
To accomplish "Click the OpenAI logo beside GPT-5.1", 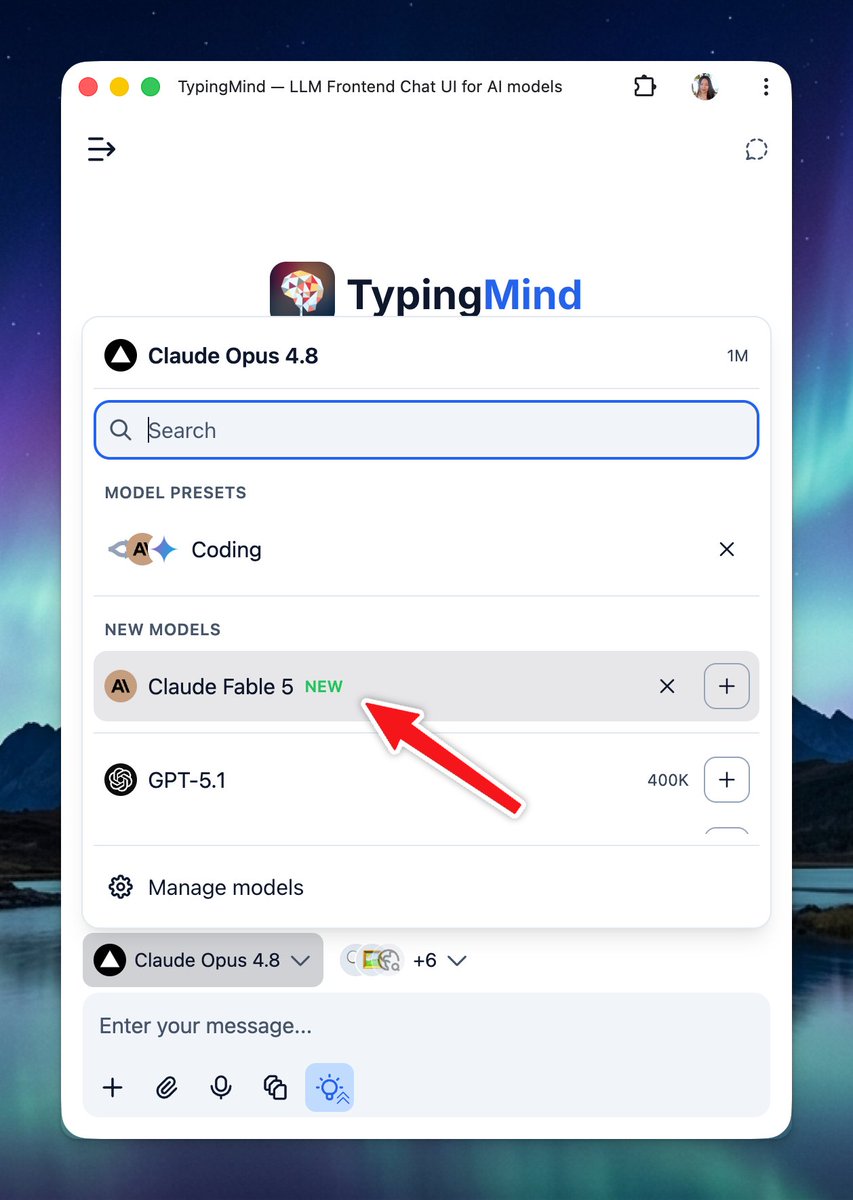I will [x=120, y=779].
